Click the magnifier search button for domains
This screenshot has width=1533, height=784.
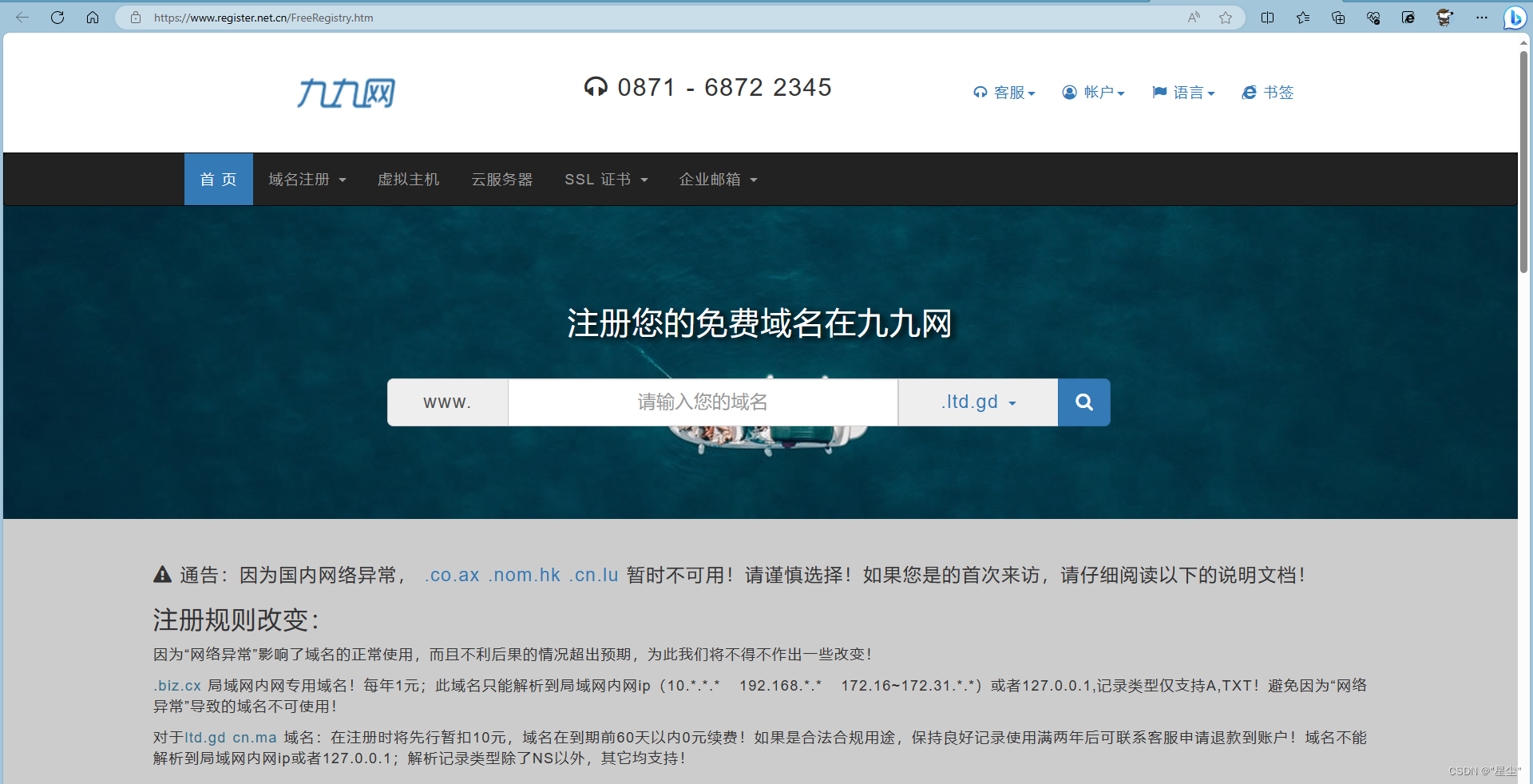tap(1083, 402)
